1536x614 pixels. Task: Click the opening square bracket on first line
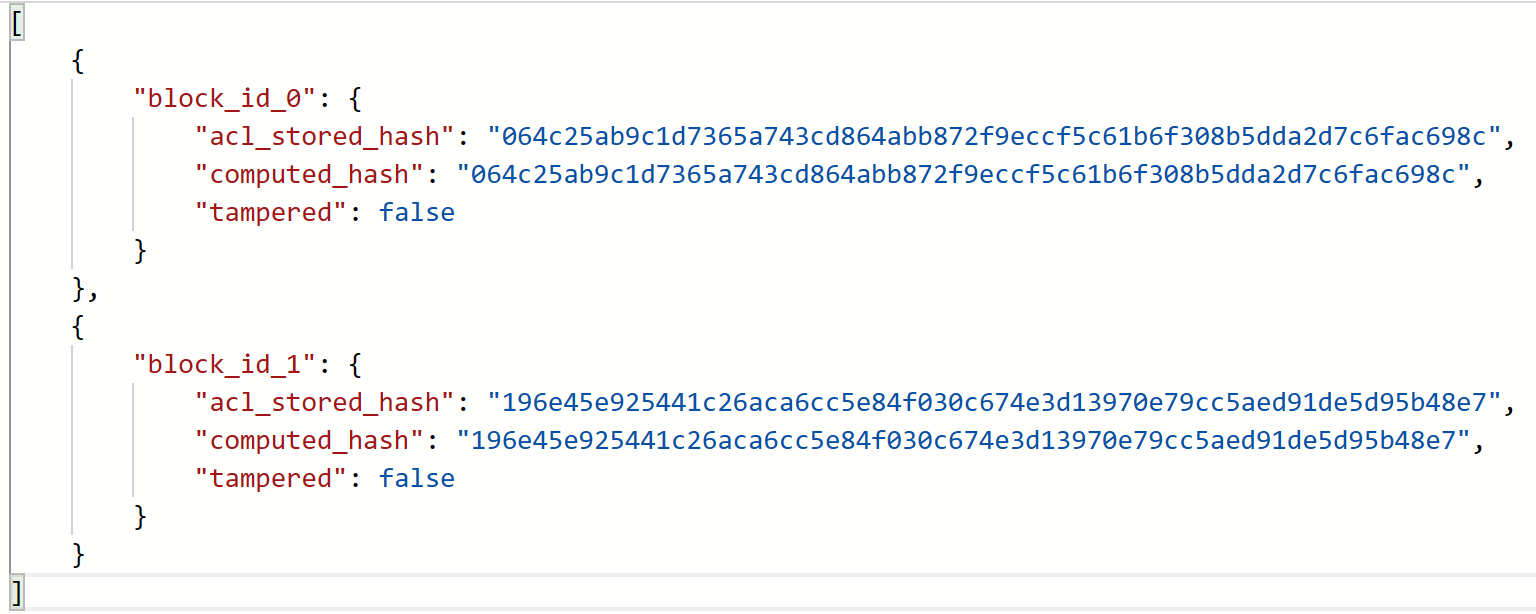click(x=17, y=24)
